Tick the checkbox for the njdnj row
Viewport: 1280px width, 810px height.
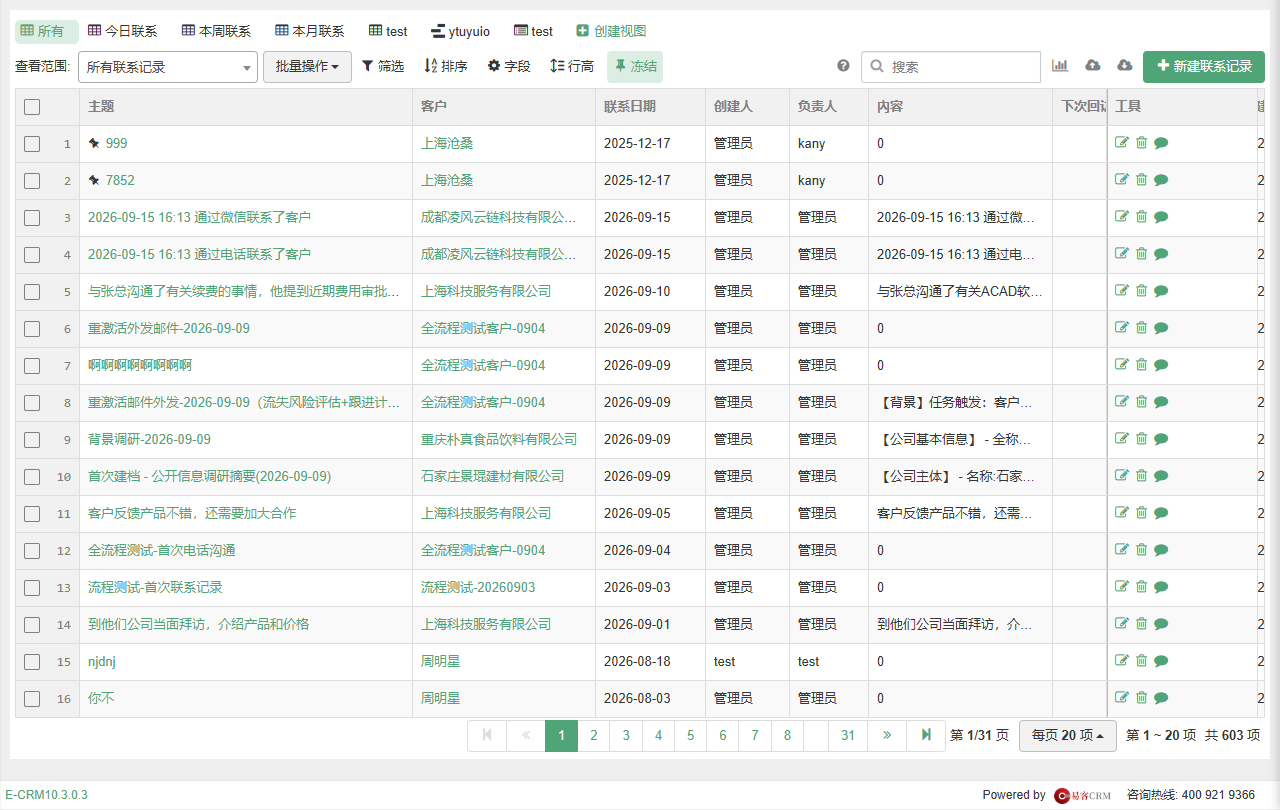pos(32,662)
